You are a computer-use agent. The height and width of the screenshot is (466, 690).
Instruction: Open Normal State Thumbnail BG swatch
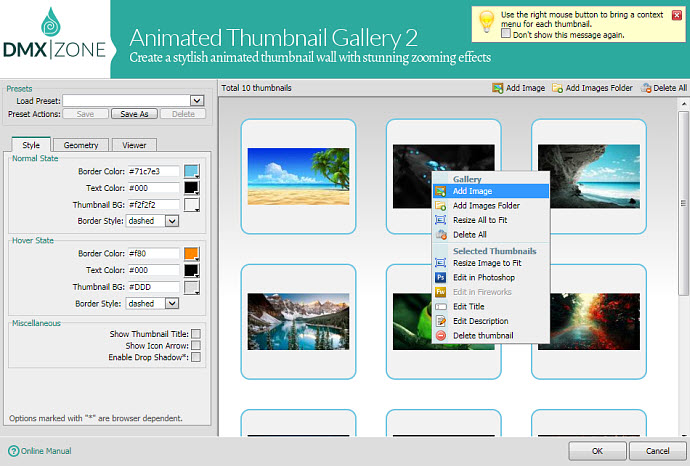[191, 205]
